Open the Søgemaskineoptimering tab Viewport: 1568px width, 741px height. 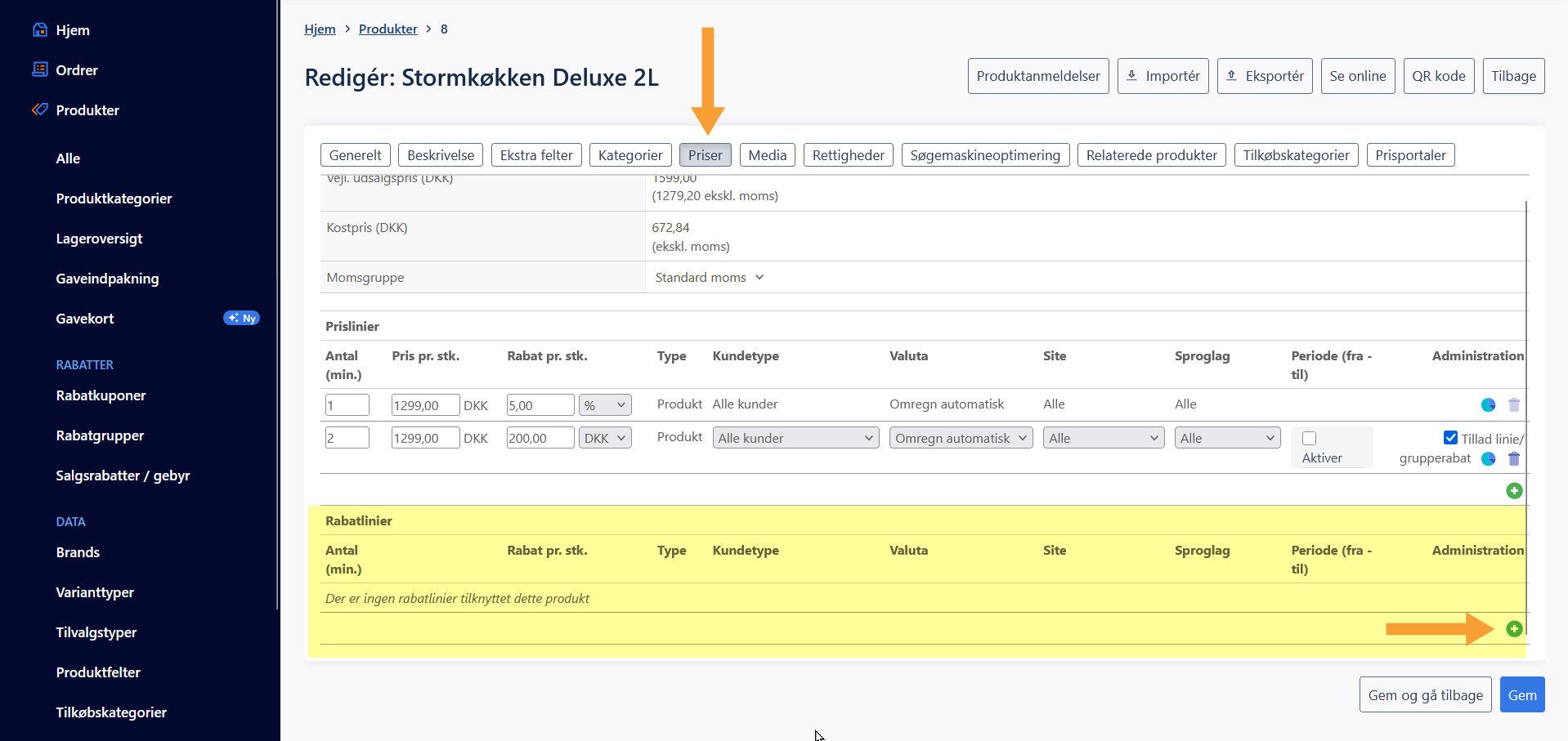tap(984, 155)
